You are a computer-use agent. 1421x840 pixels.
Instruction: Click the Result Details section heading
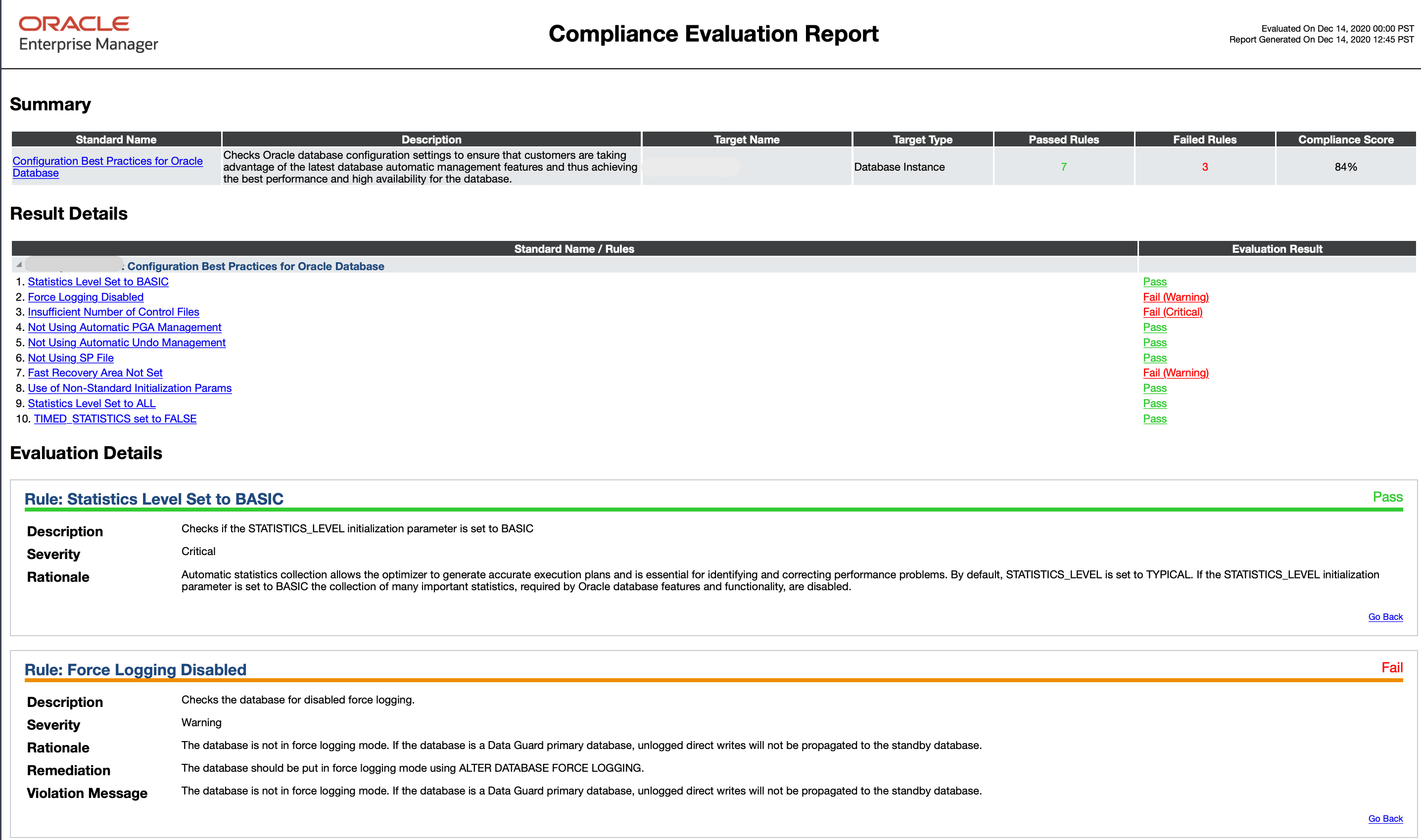(x=69, y=213)
